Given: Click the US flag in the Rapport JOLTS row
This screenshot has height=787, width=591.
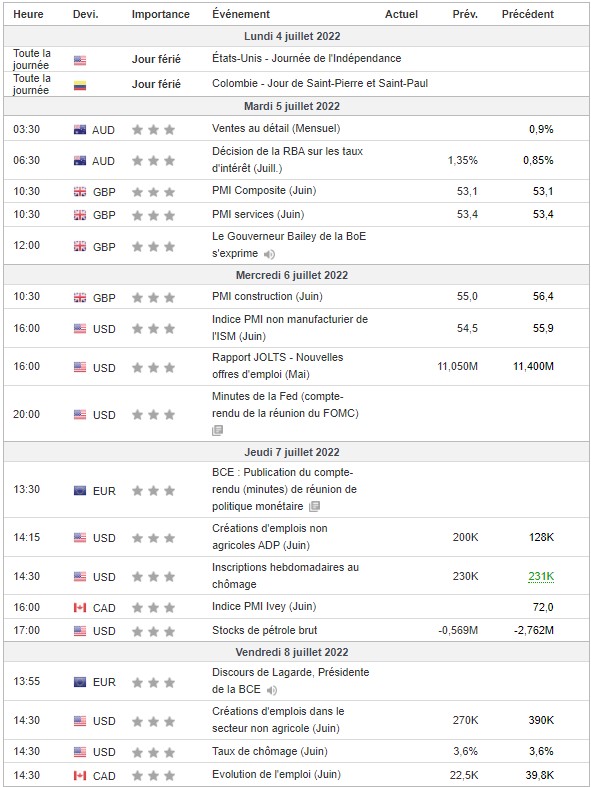Looking at the screenshot, I should point(80,367).
